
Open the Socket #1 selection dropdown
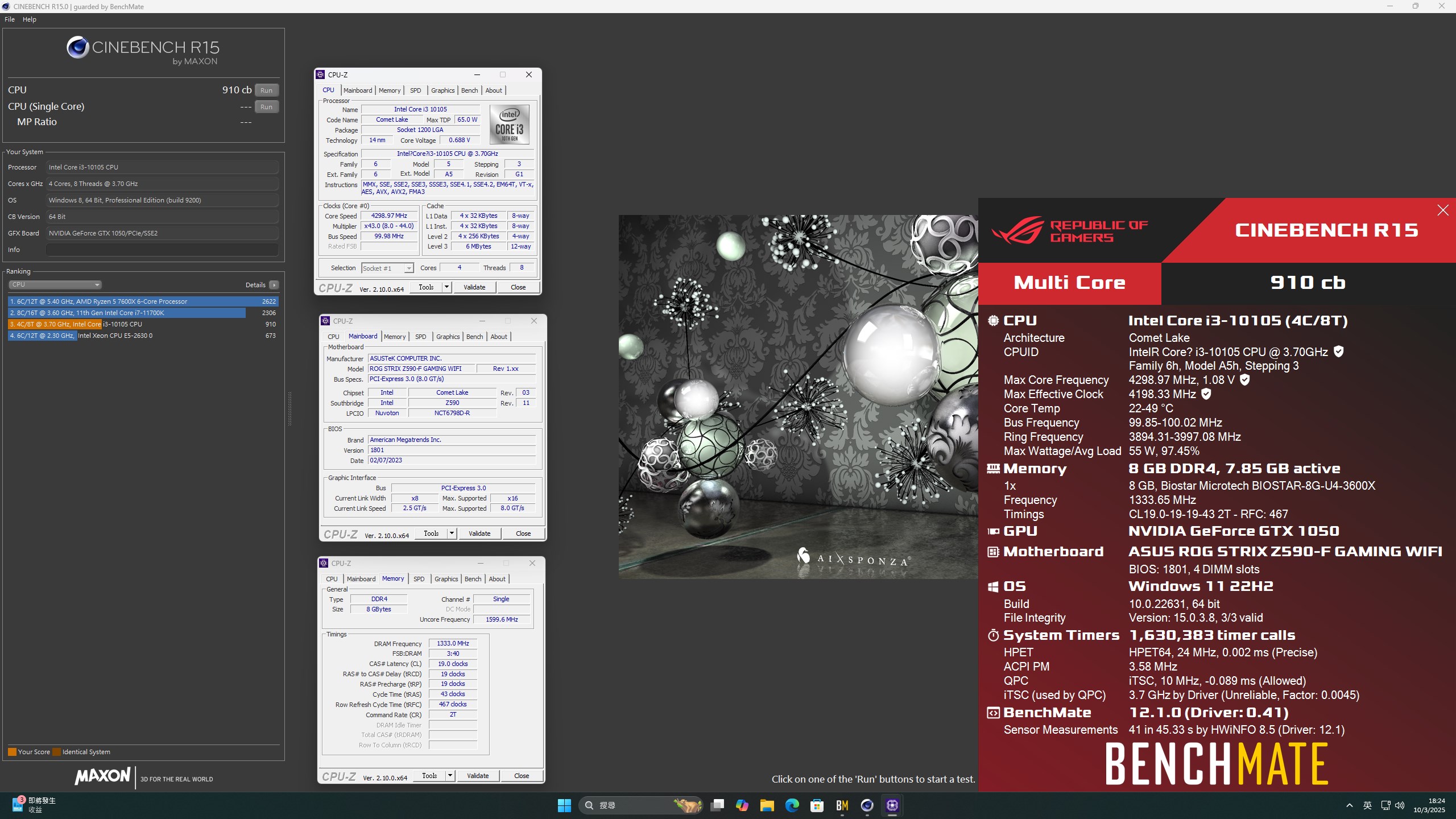387,268
